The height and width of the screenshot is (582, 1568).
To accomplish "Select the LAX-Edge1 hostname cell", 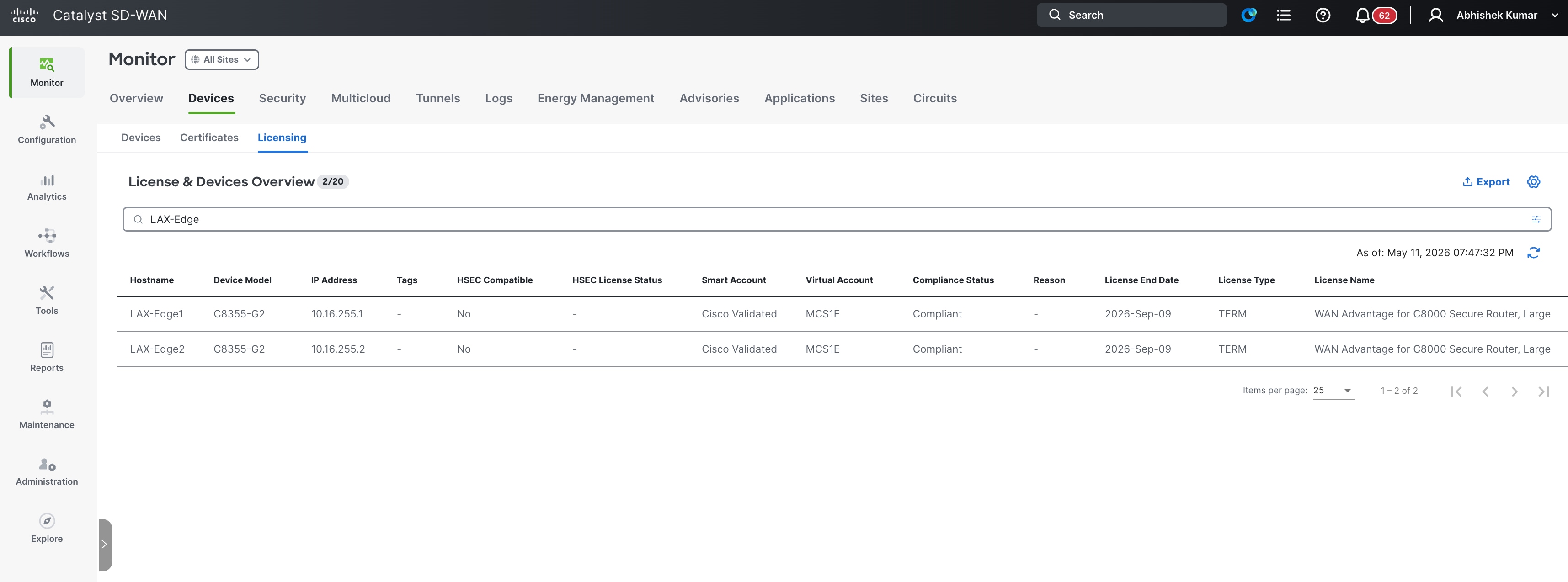I will click(x=156, y=314).
